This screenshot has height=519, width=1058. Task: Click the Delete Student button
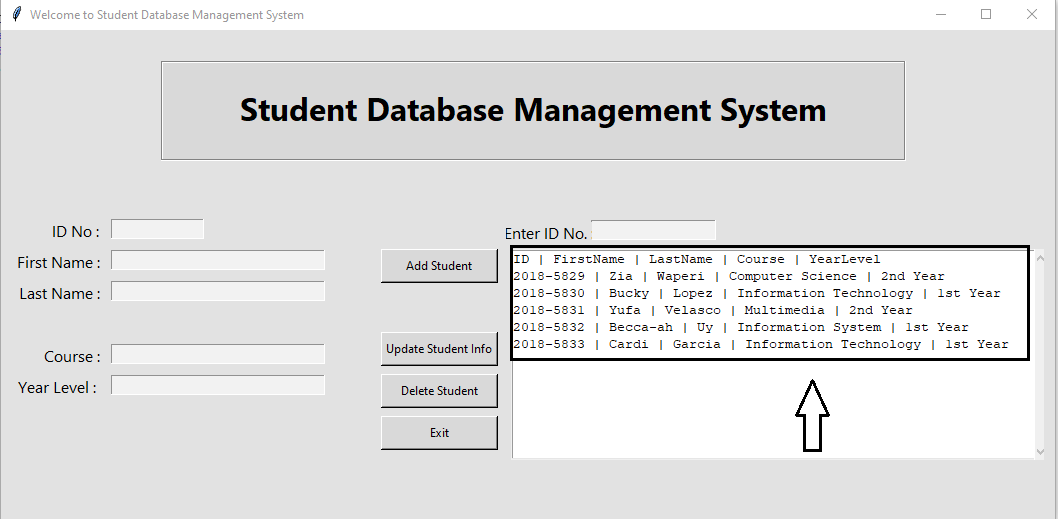[x=439, y=391]
